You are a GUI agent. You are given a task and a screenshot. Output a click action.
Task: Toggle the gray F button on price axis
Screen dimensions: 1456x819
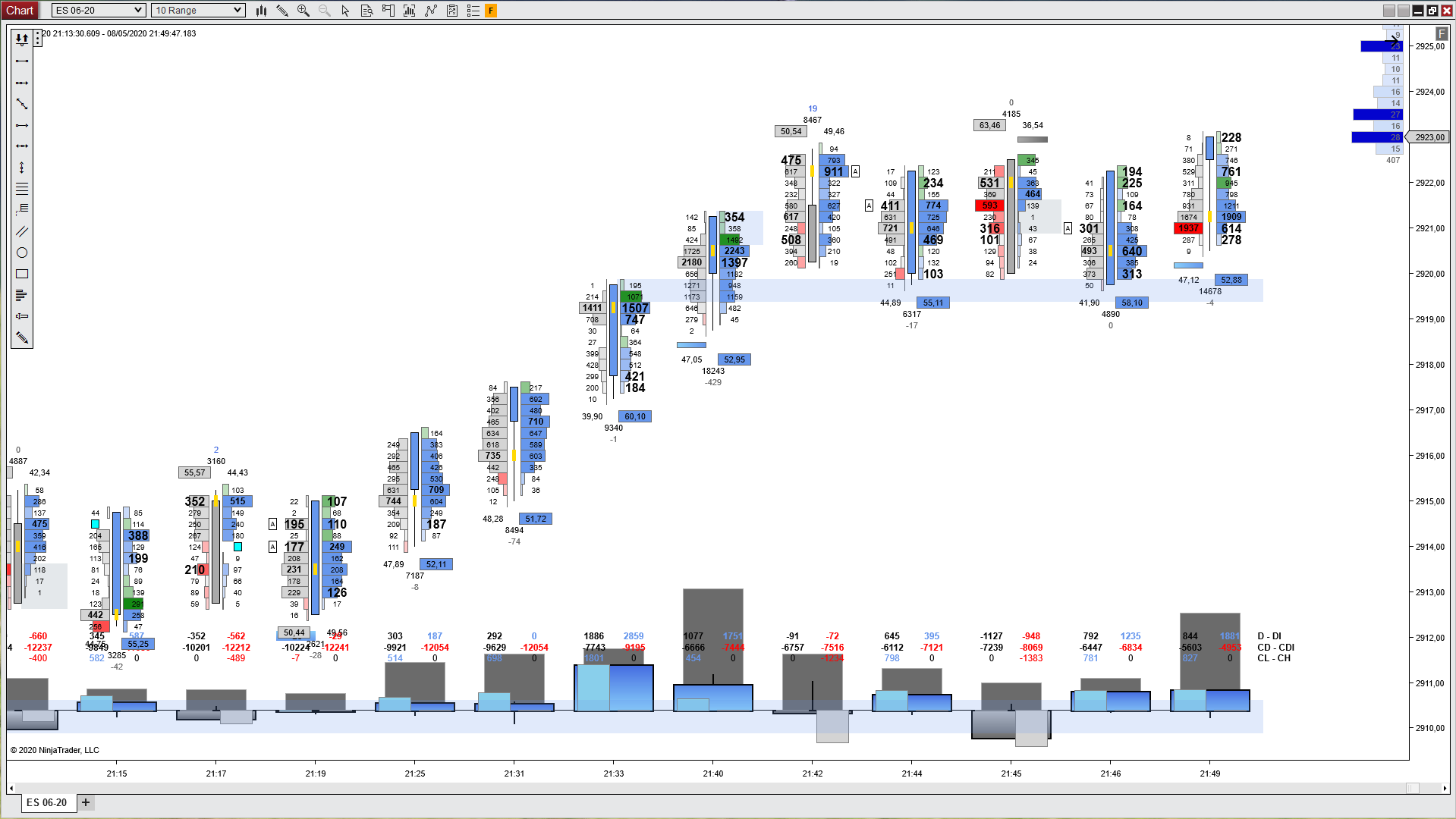point(1442,34)
